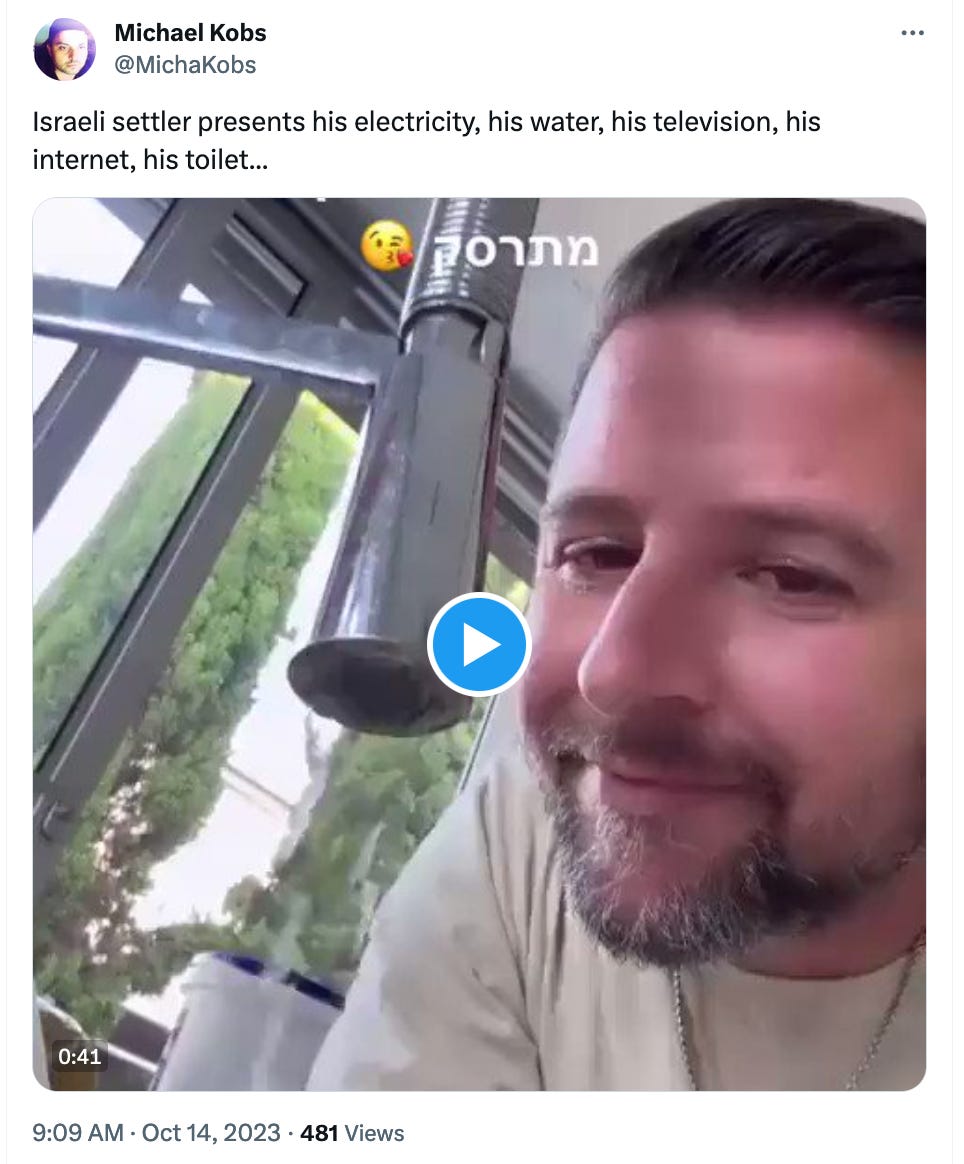The width and height of the screenshot is (964, 1164).
Task: Click the 0:41 video duration badge
Action: tap(79, 1056)
